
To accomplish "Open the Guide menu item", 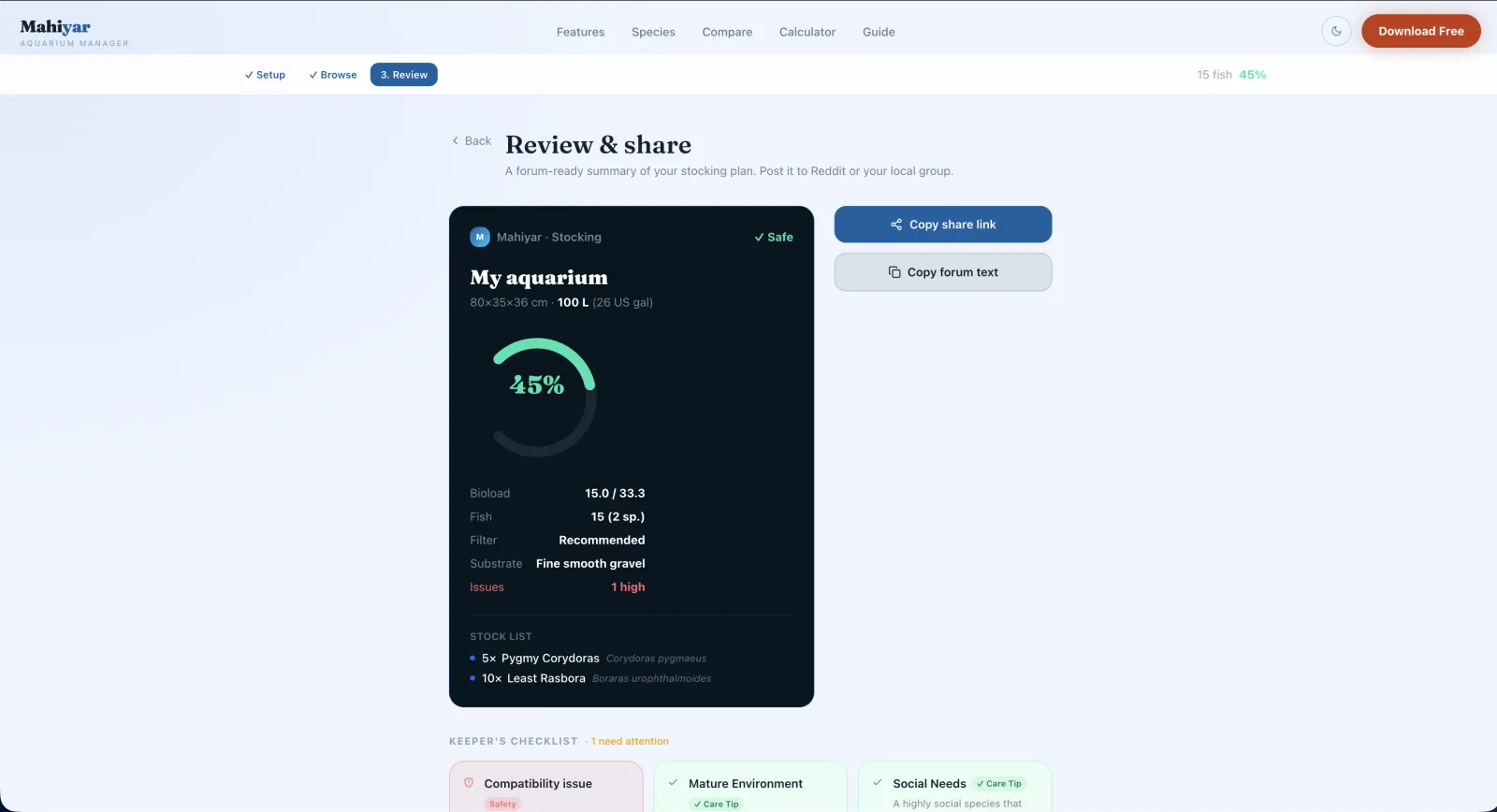I will tap(879, 32).
